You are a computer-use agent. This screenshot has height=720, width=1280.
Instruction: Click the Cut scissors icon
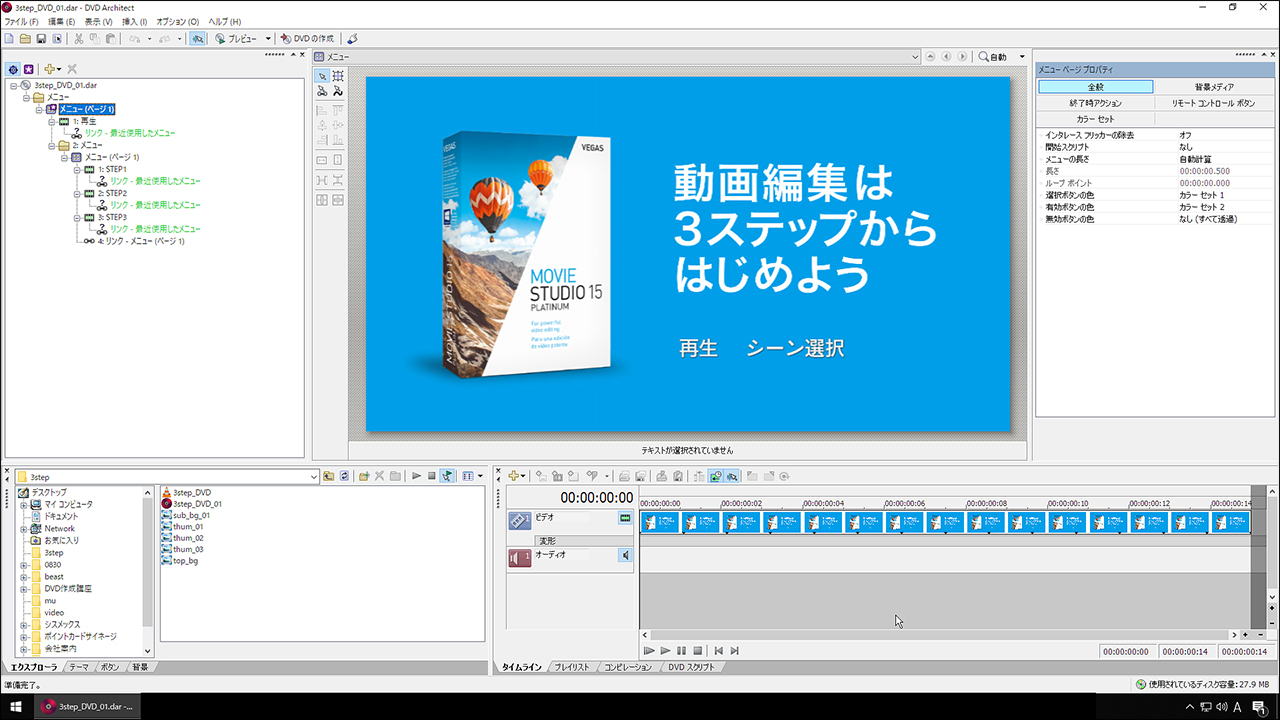point(79,38)
